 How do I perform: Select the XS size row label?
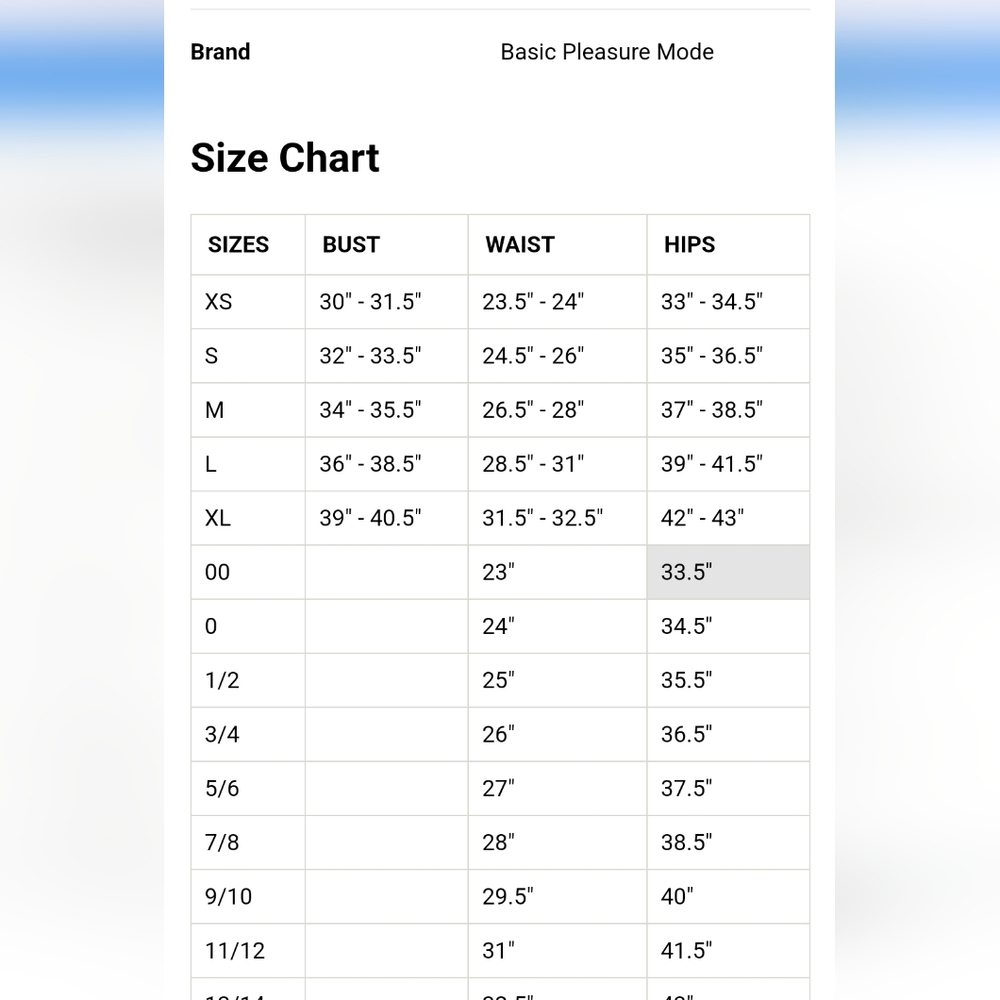pos(218,302)
